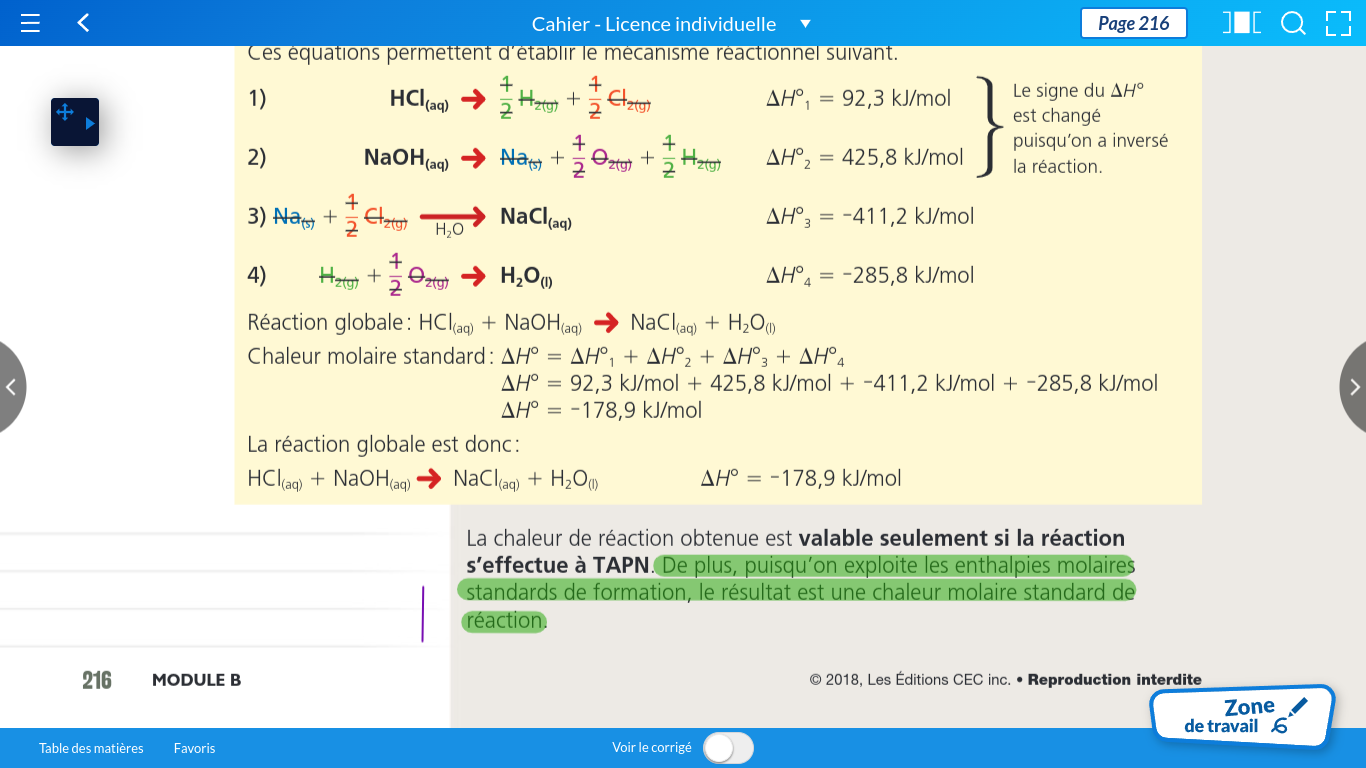Select the purple vertical line annotation
Viewport: 1366px width, 768px height.
423,614
